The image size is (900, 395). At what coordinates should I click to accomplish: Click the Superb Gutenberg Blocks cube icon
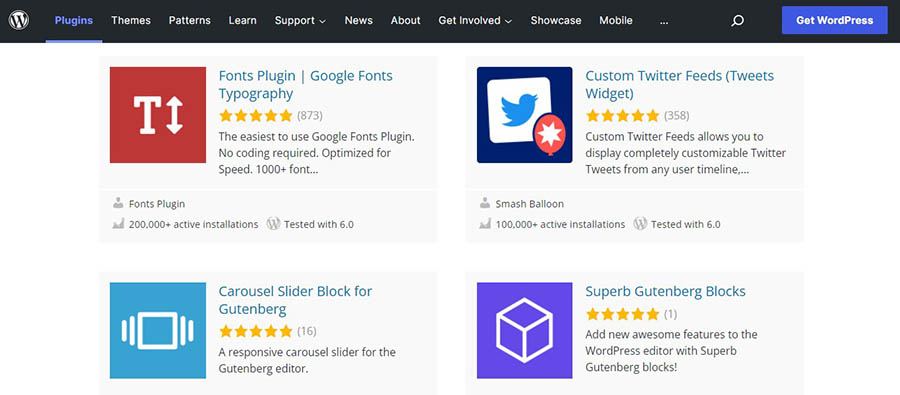tap(525, 330)
